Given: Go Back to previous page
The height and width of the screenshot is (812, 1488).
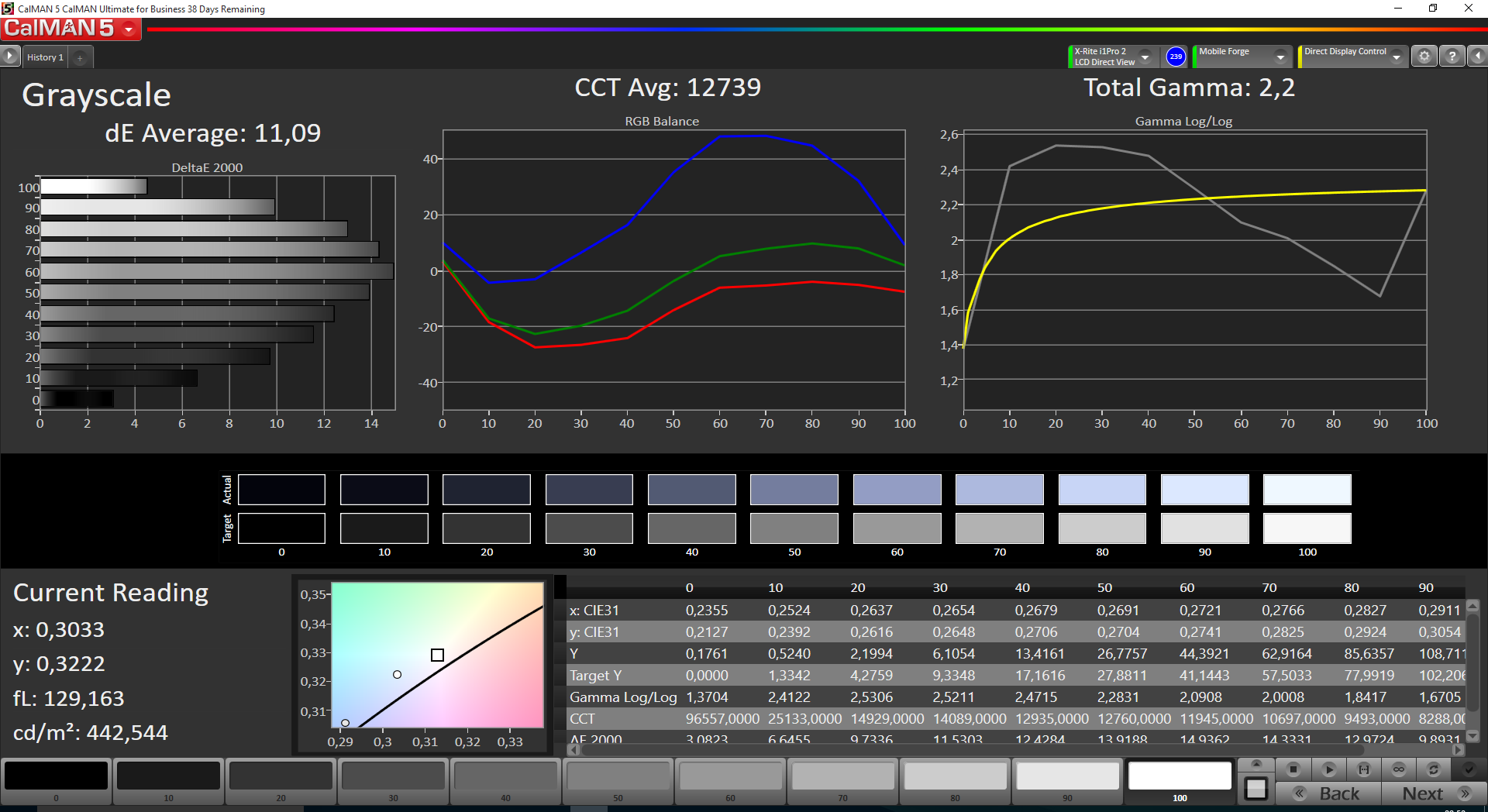Looking at the screenshot, I should (1328, 793).
